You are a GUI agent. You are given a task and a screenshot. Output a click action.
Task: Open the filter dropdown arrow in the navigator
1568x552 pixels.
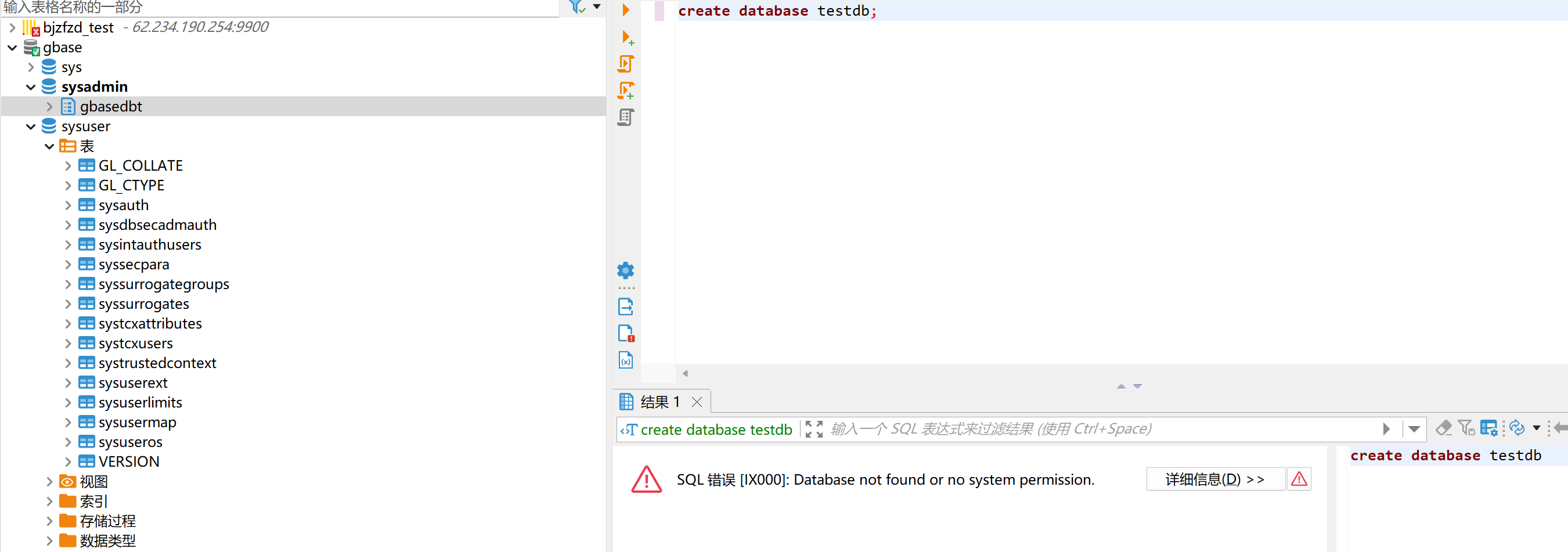click(597, 7)
